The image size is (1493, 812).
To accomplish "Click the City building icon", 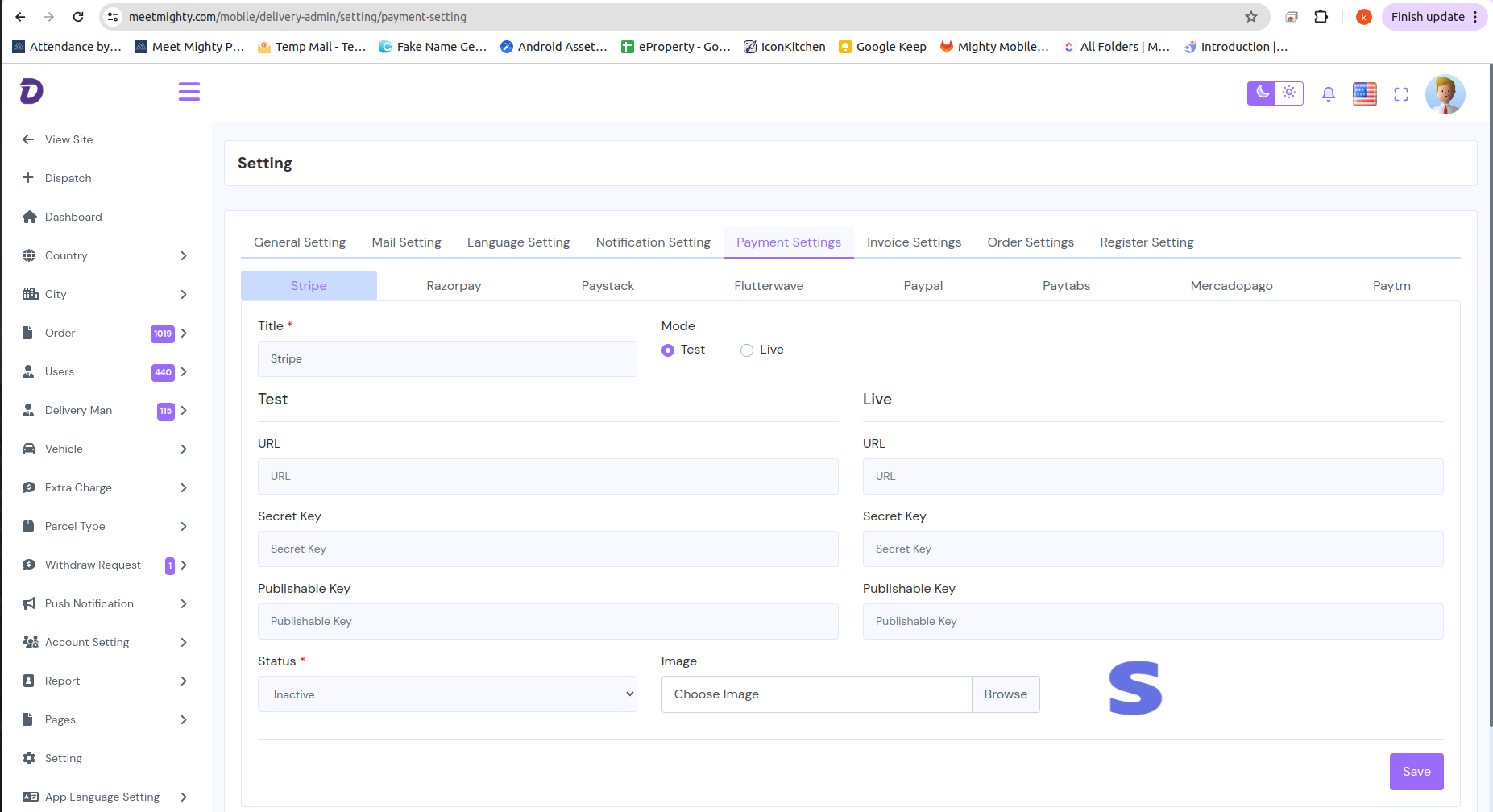I will tap(30, 294).
